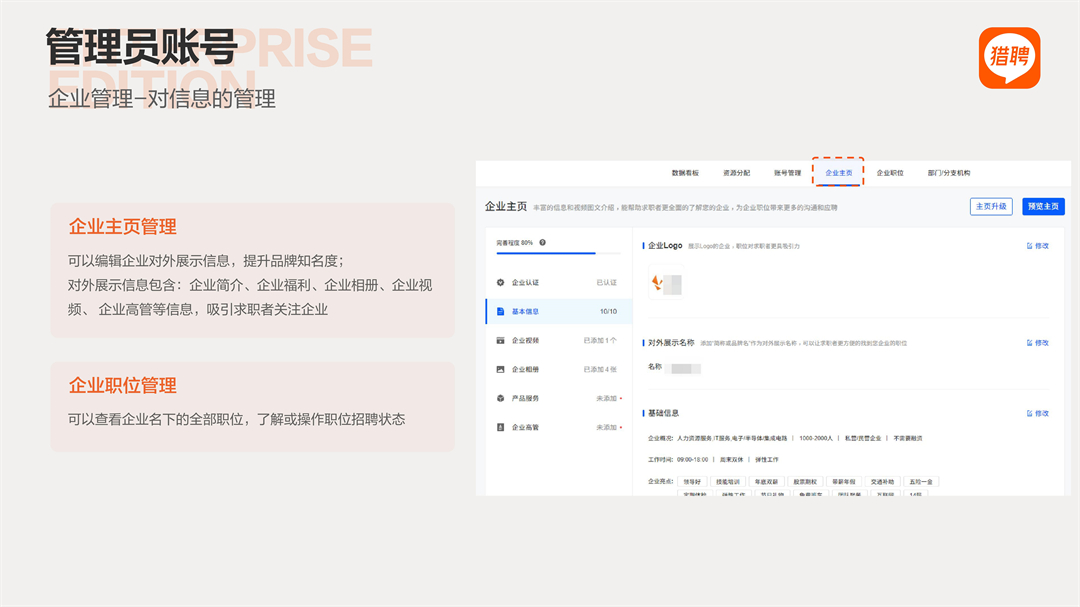Click the 产品服务 cube icon
Viewport: 1080px width, 607px height.
(501, 398)
